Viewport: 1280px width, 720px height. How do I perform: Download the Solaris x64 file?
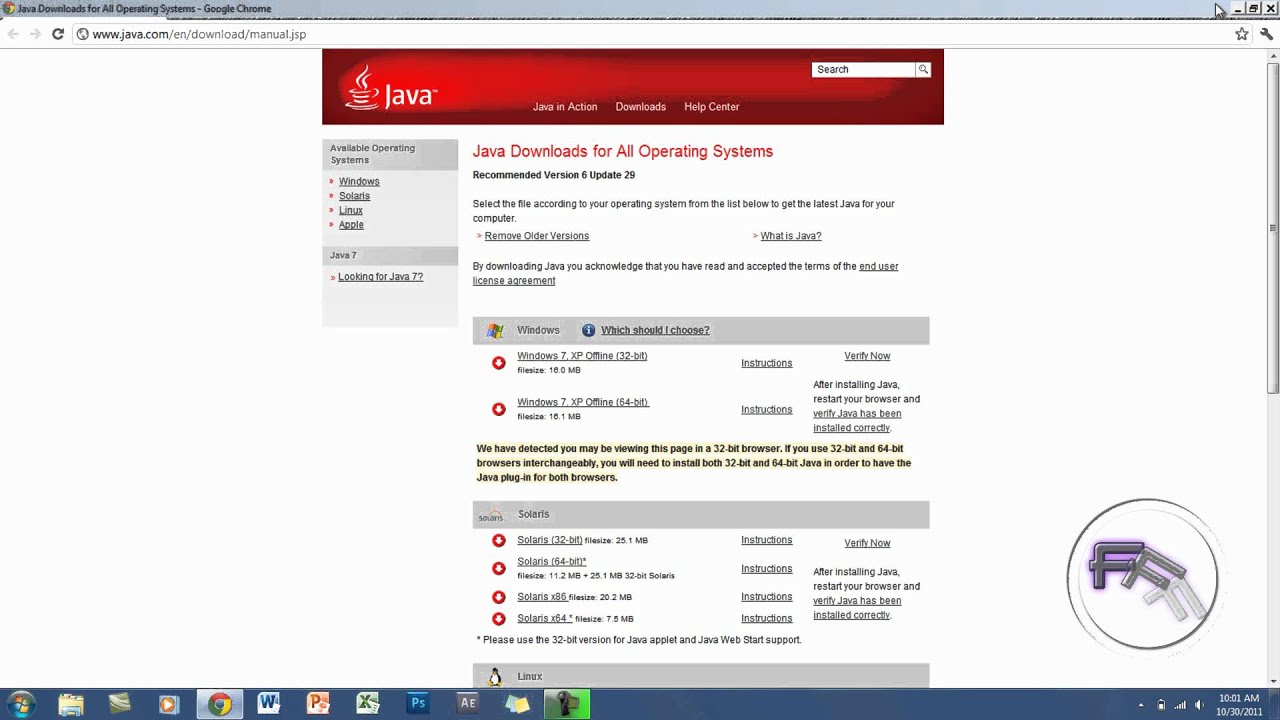pos(545,618)
